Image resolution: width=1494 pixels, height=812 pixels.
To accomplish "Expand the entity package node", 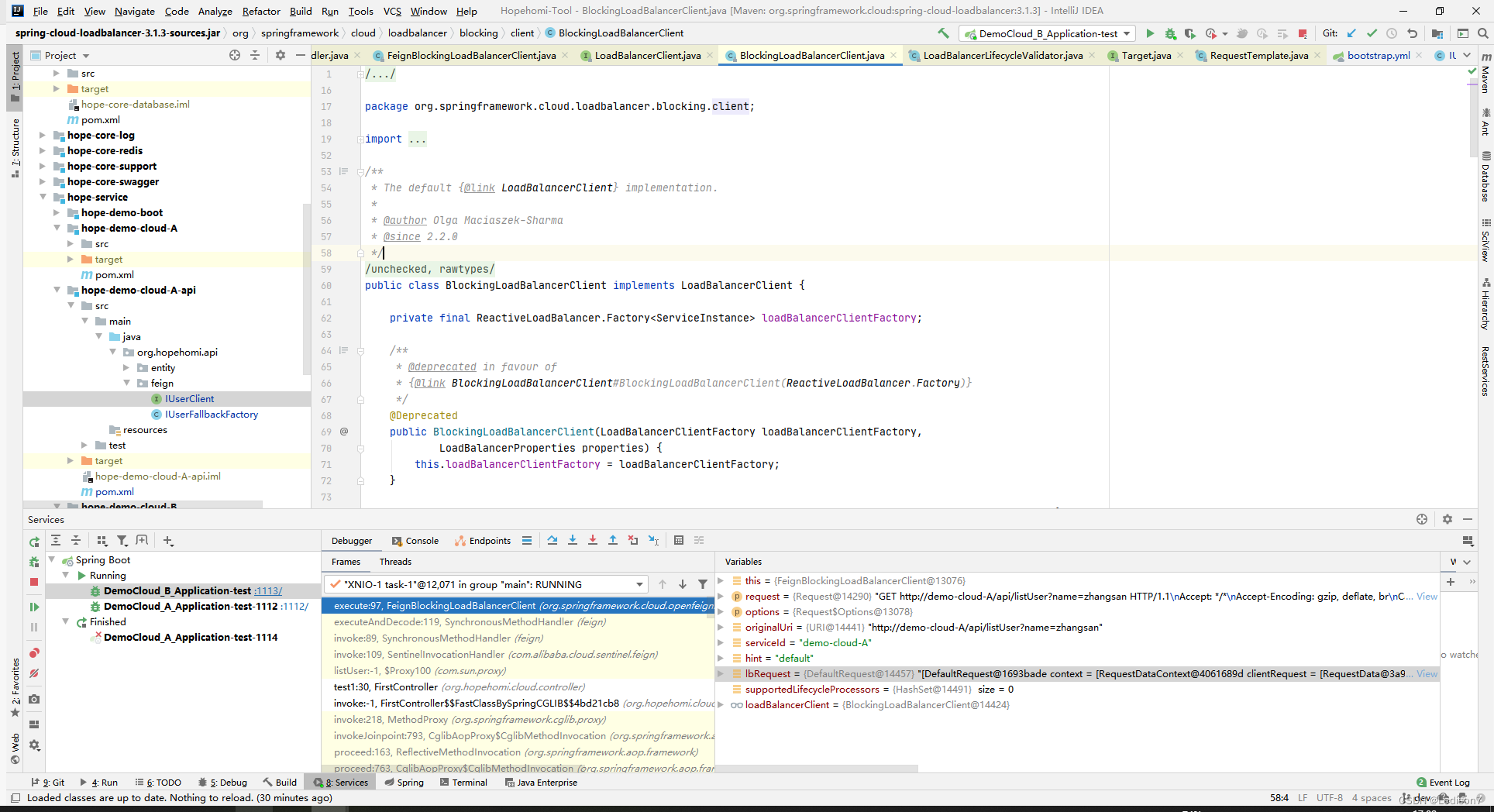I will coord(126,367).
